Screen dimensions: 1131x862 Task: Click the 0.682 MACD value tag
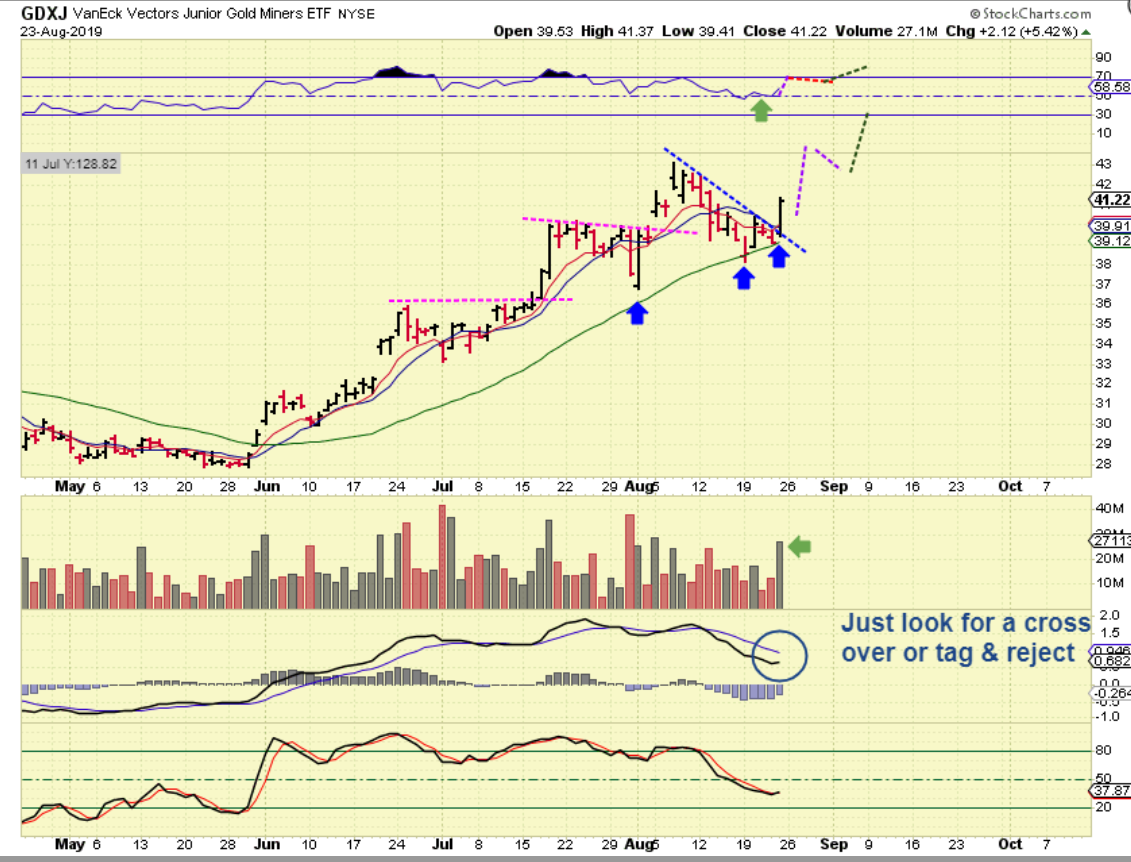click(1112, 661)
